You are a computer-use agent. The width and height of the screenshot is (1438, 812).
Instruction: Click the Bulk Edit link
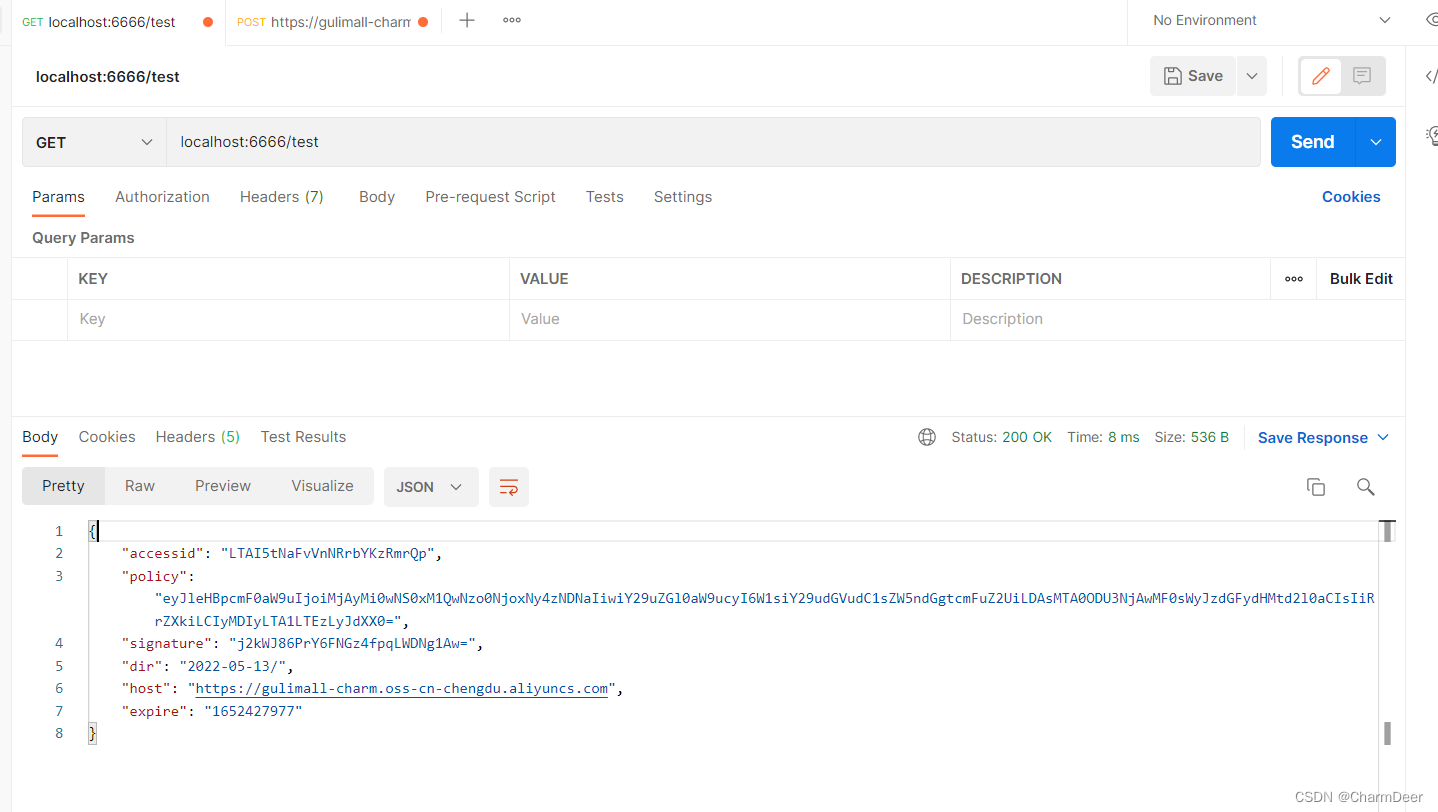click(1361, 279)
